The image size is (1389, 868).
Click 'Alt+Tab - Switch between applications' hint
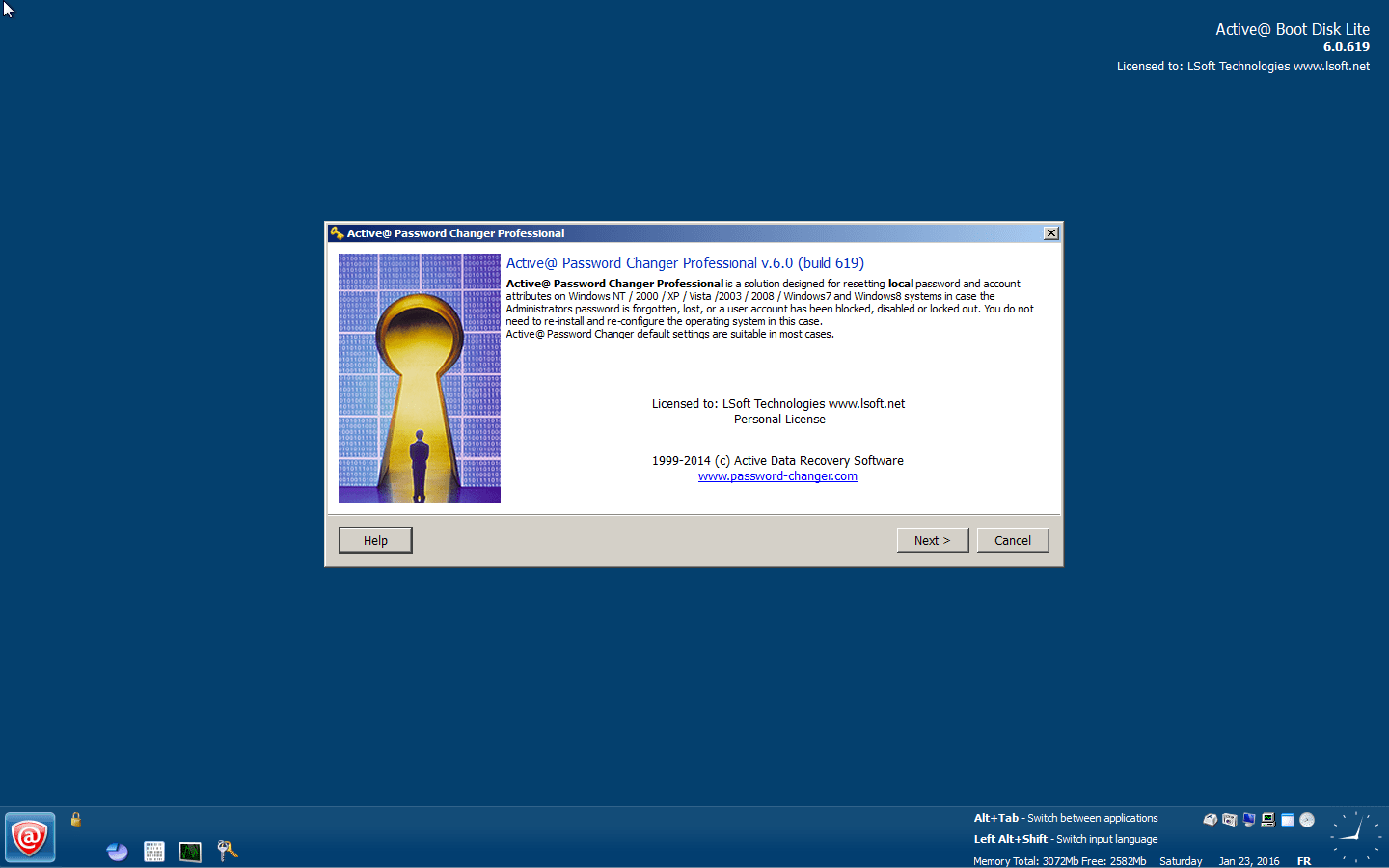[x=1066, y=818]
